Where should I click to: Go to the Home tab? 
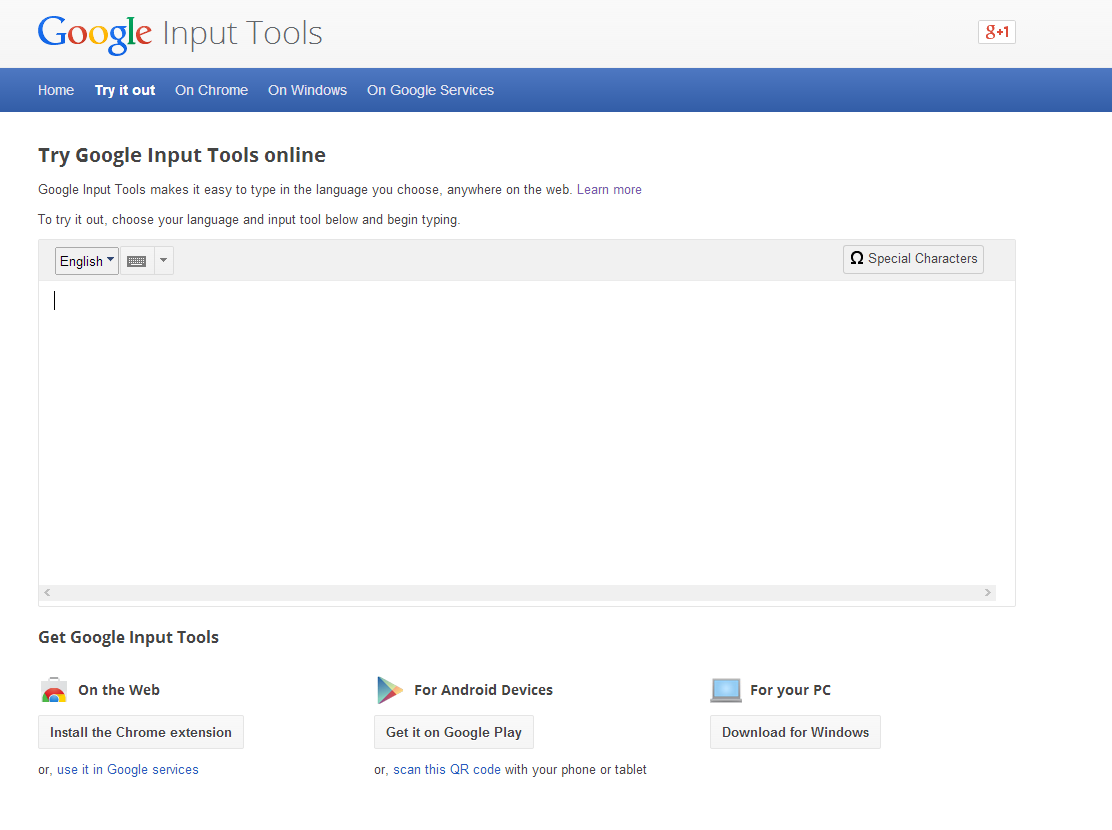[56, 90]
